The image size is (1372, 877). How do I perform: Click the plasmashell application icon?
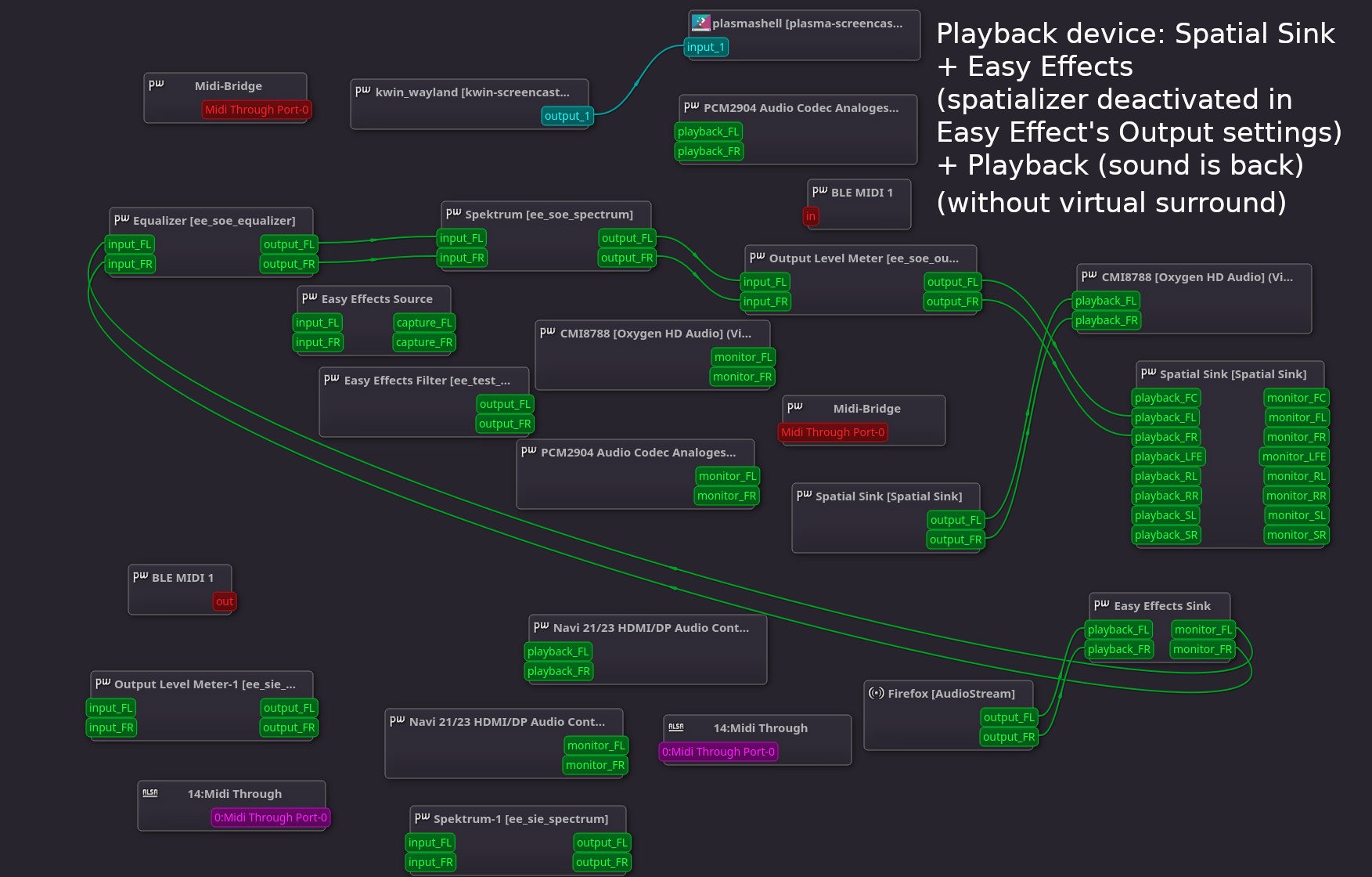coord(700,22)
